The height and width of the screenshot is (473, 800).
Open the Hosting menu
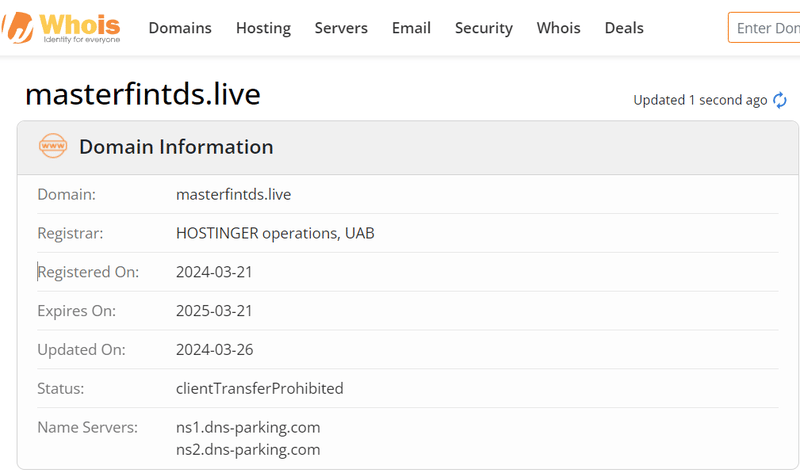click(263, 28)
